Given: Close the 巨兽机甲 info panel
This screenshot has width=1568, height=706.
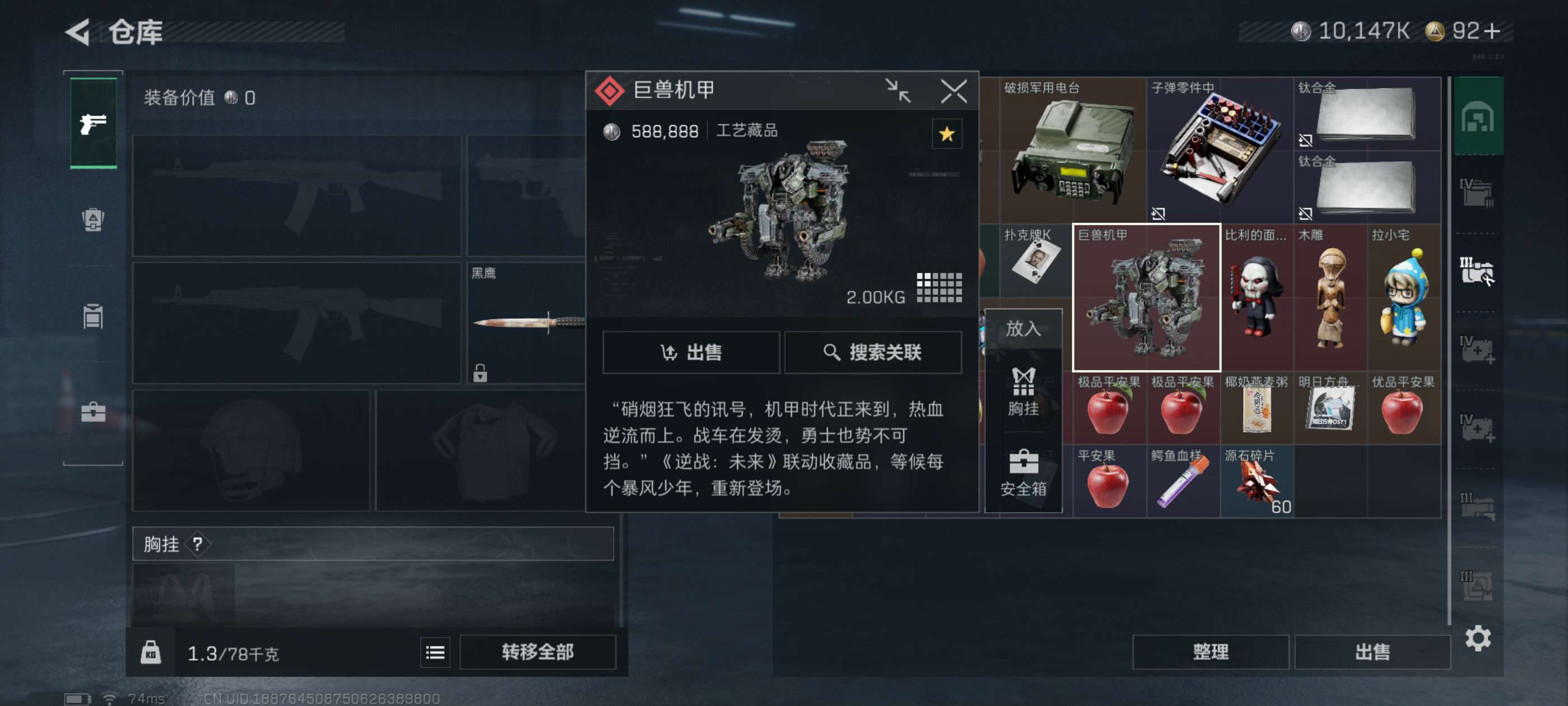Looking at the screenshot, I should coord(953,91).
